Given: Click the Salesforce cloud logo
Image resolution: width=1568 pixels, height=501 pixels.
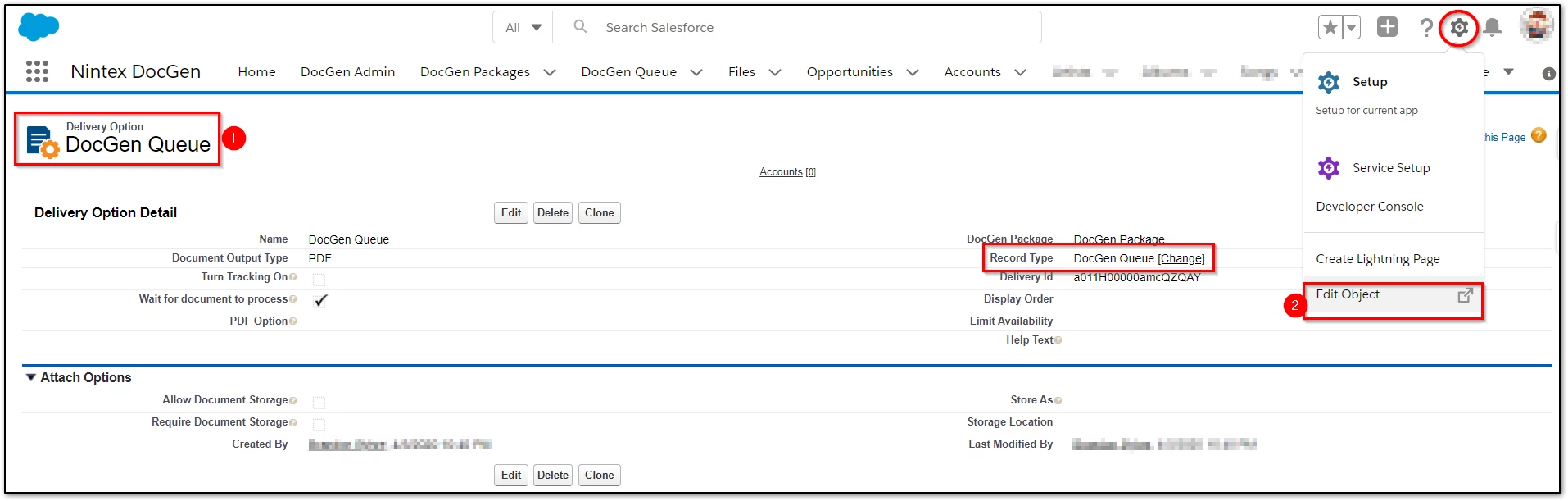Looking at the screenshot, I should (x=38, y=27).
